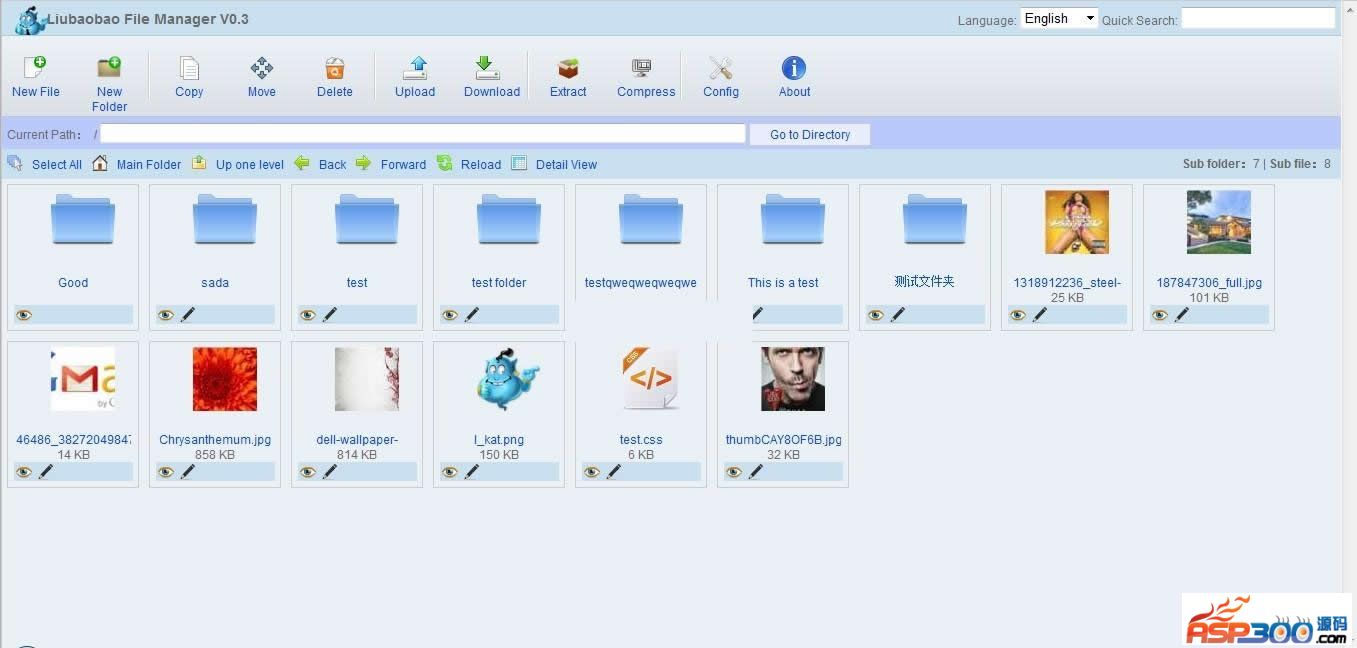Viewport: 1357px width, 648px height.
Task: Click the Go to Directory button
Action: 809,135
